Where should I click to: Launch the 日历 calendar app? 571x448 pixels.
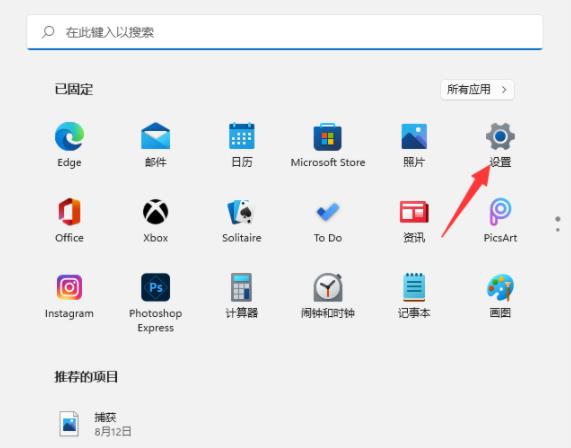241,144
